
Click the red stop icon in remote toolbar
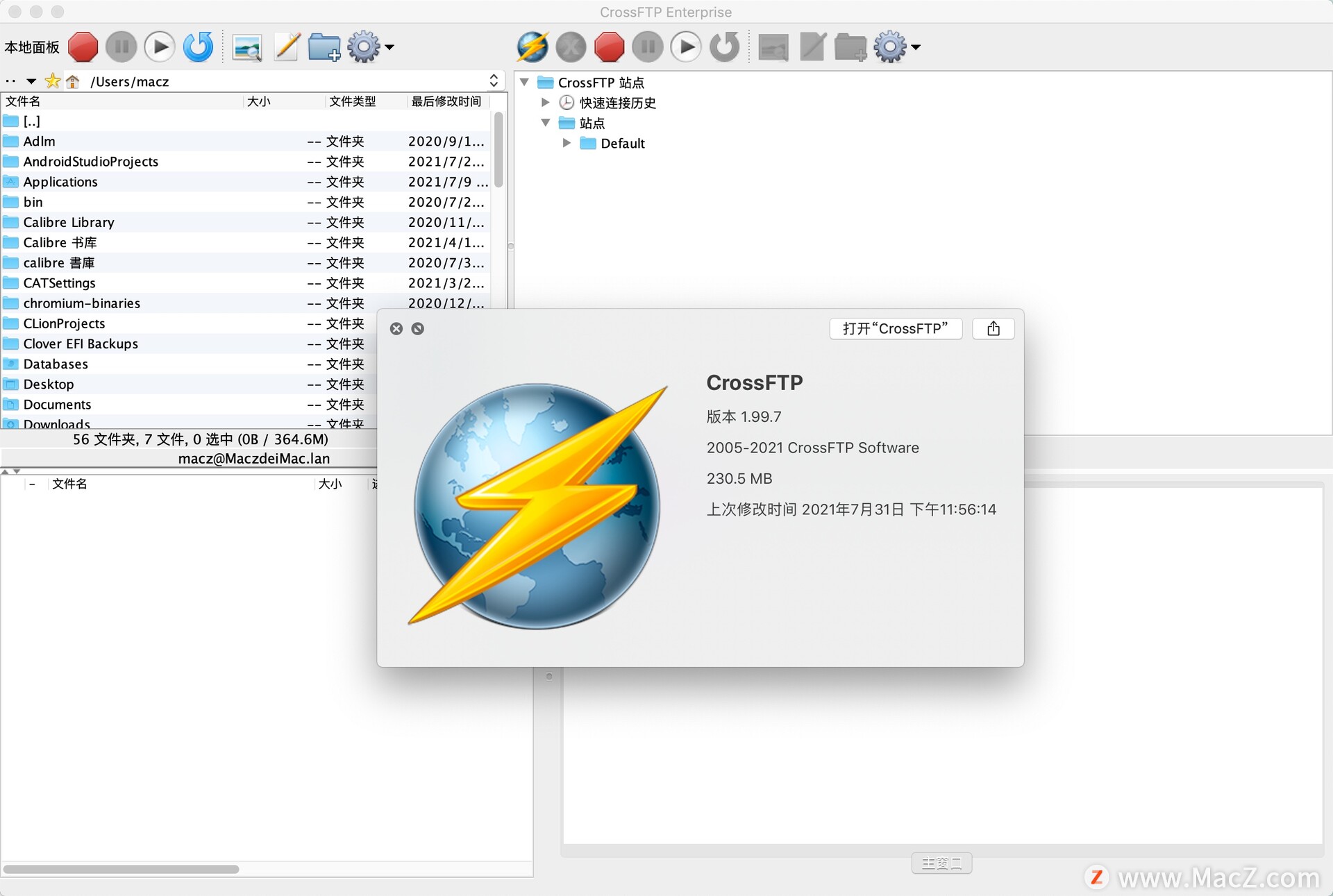[x=610, y=47]
